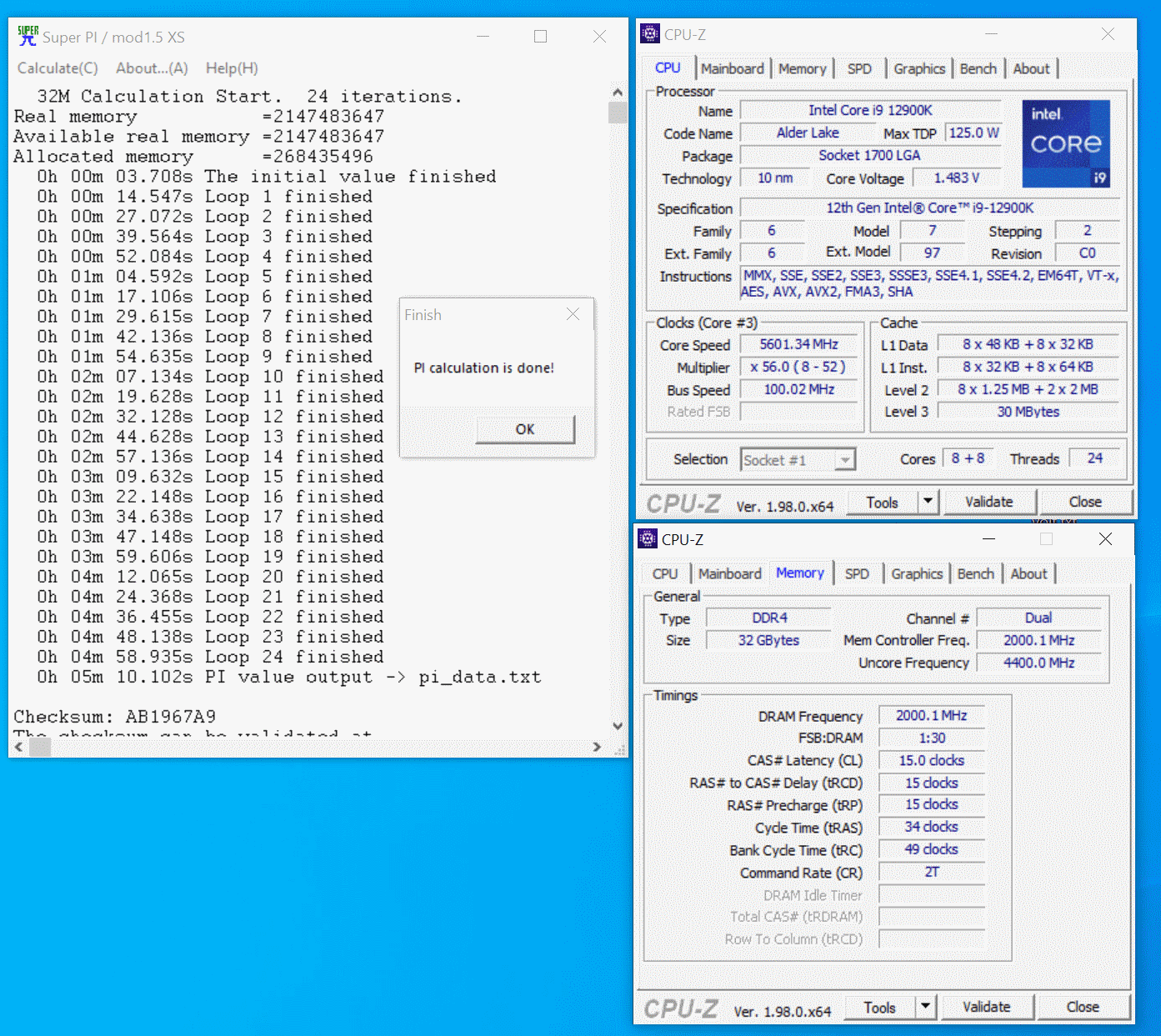Click the Package value Socket 1700 LGA
The image size is (1161, 1036).
870,155
